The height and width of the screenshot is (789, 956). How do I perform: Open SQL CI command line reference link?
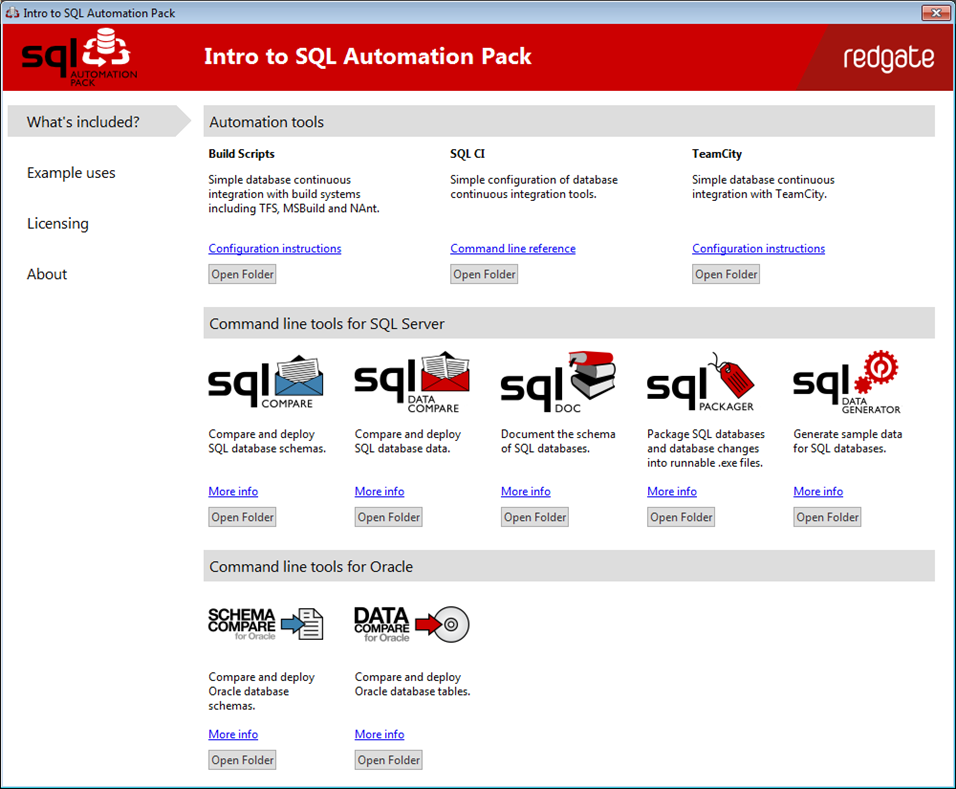[513, 249]
